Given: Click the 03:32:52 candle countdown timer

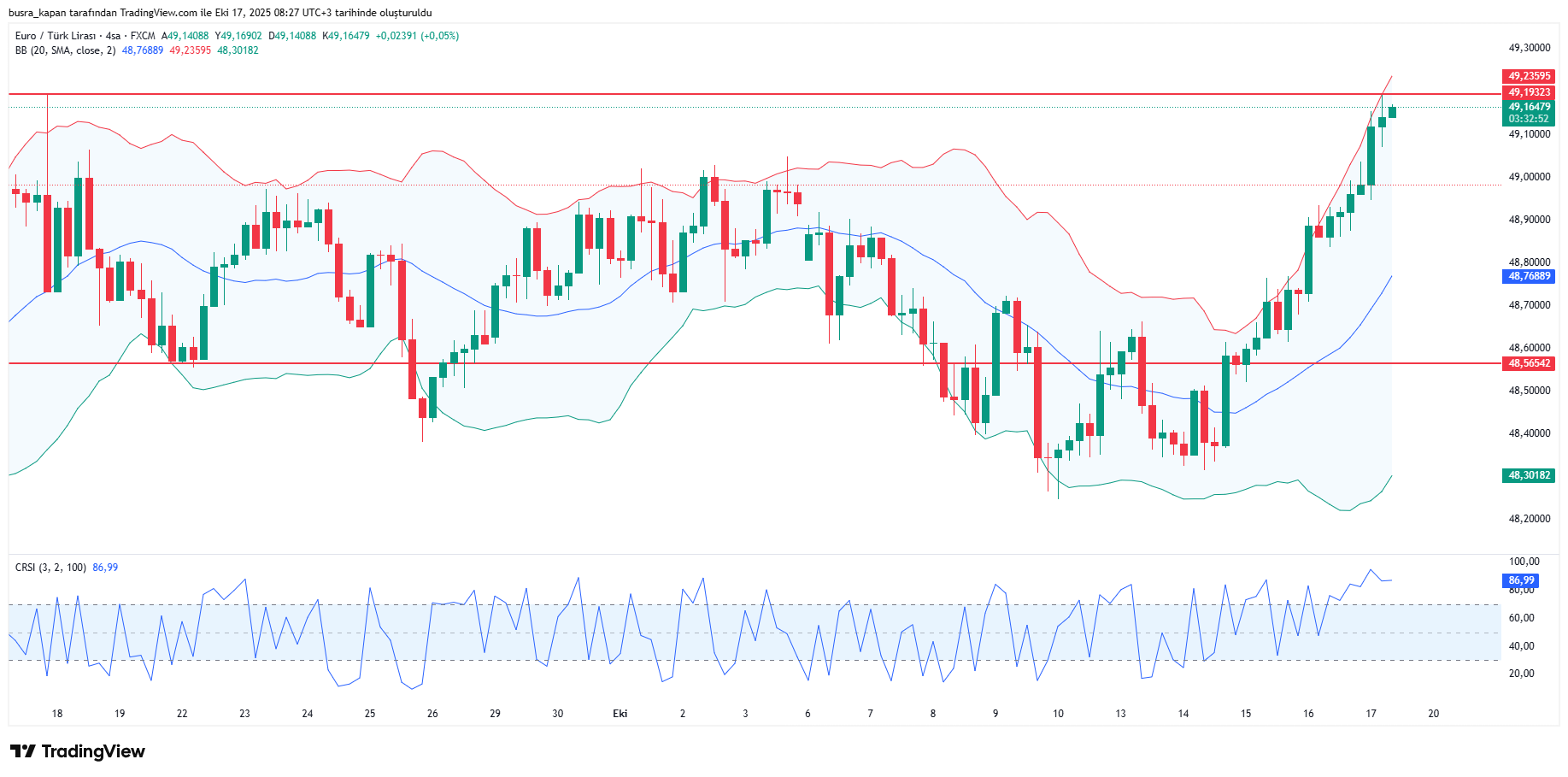Looking at the screenshot, I should [x=1529, y=119].
